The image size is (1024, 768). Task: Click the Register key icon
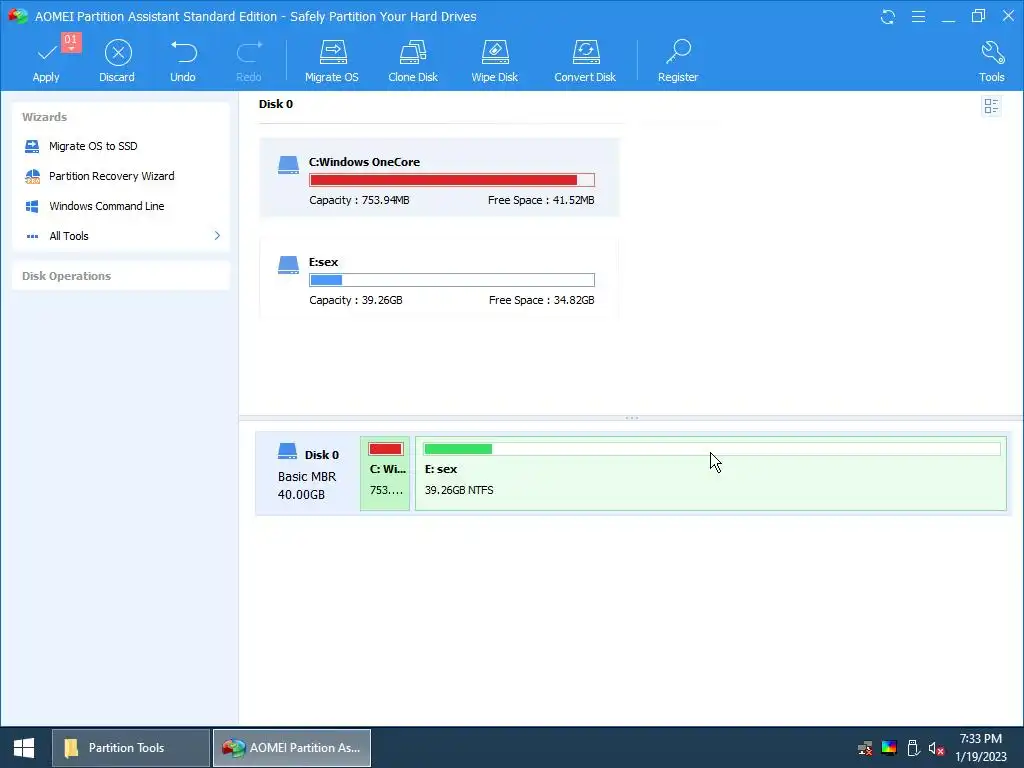[679, 52]
